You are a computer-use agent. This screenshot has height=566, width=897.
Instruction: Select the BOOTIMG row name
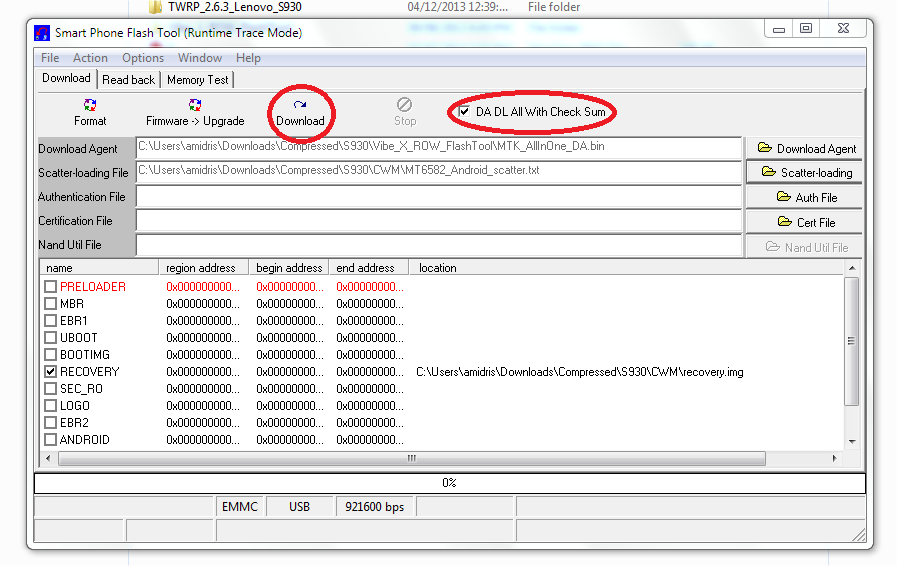(85, 355)
